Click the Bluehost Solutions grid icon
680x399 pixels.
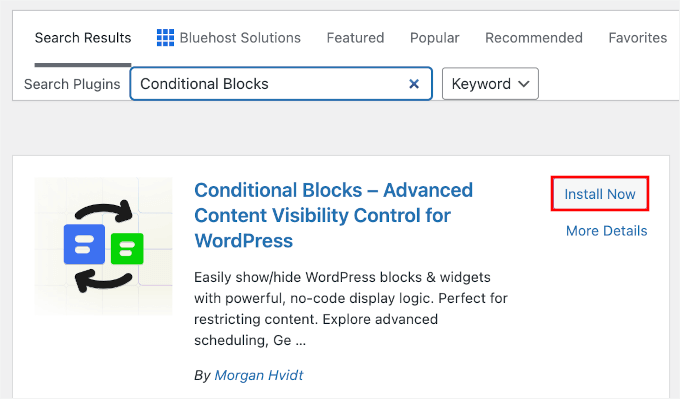click(165, 38)
